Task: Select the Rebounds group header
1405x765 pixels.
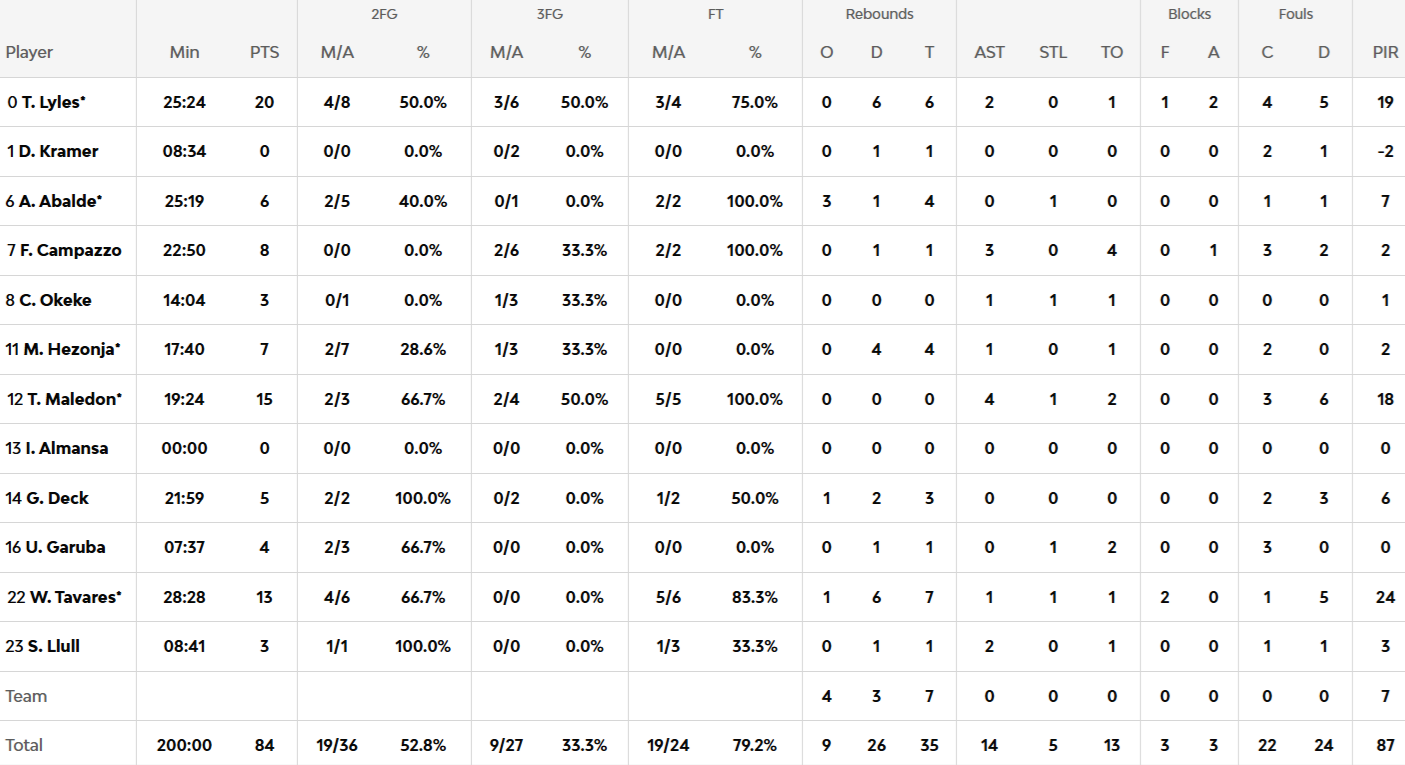Action: [879, 14]
